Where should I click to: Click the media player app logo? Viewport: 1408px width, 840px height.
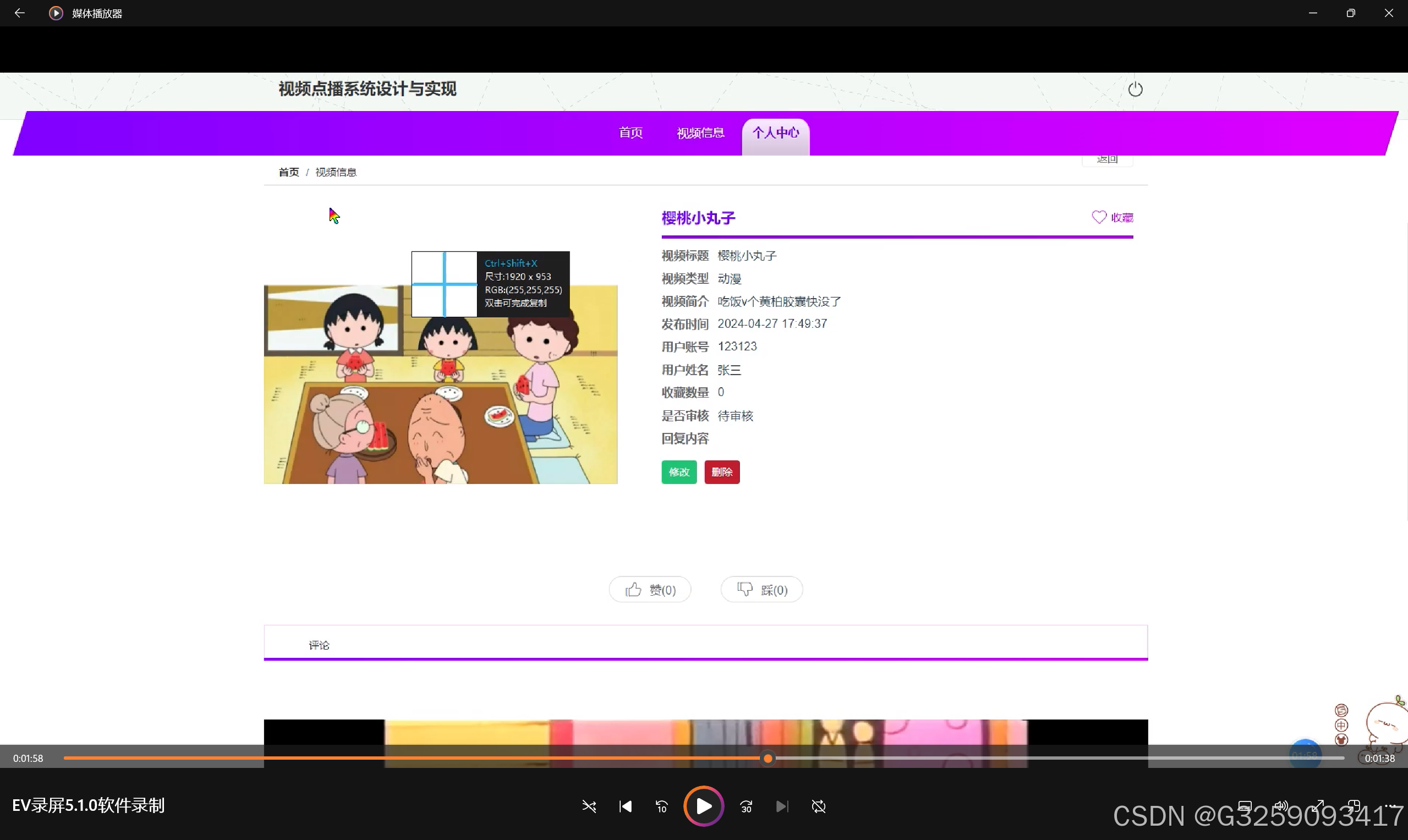(x=56, y=13)
